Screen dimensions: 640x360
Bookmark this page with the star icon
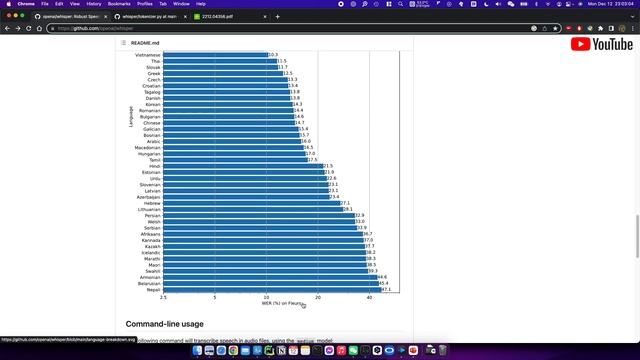[555, 29]
